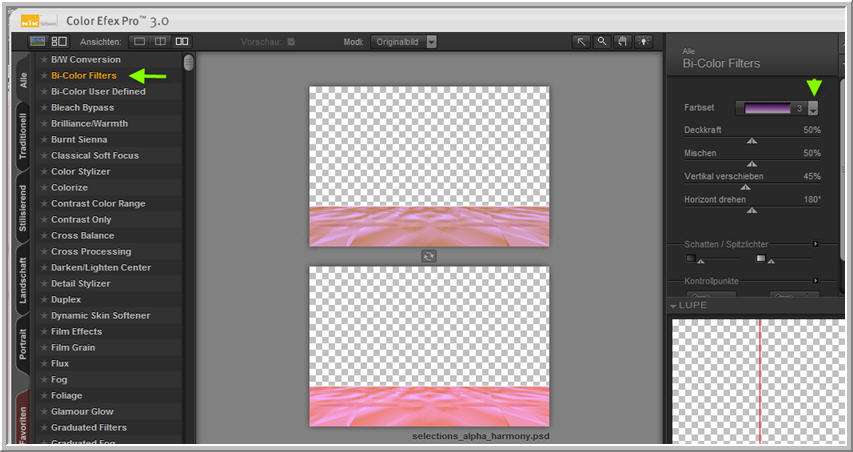Open the Alle tab

tap(24, 80)
